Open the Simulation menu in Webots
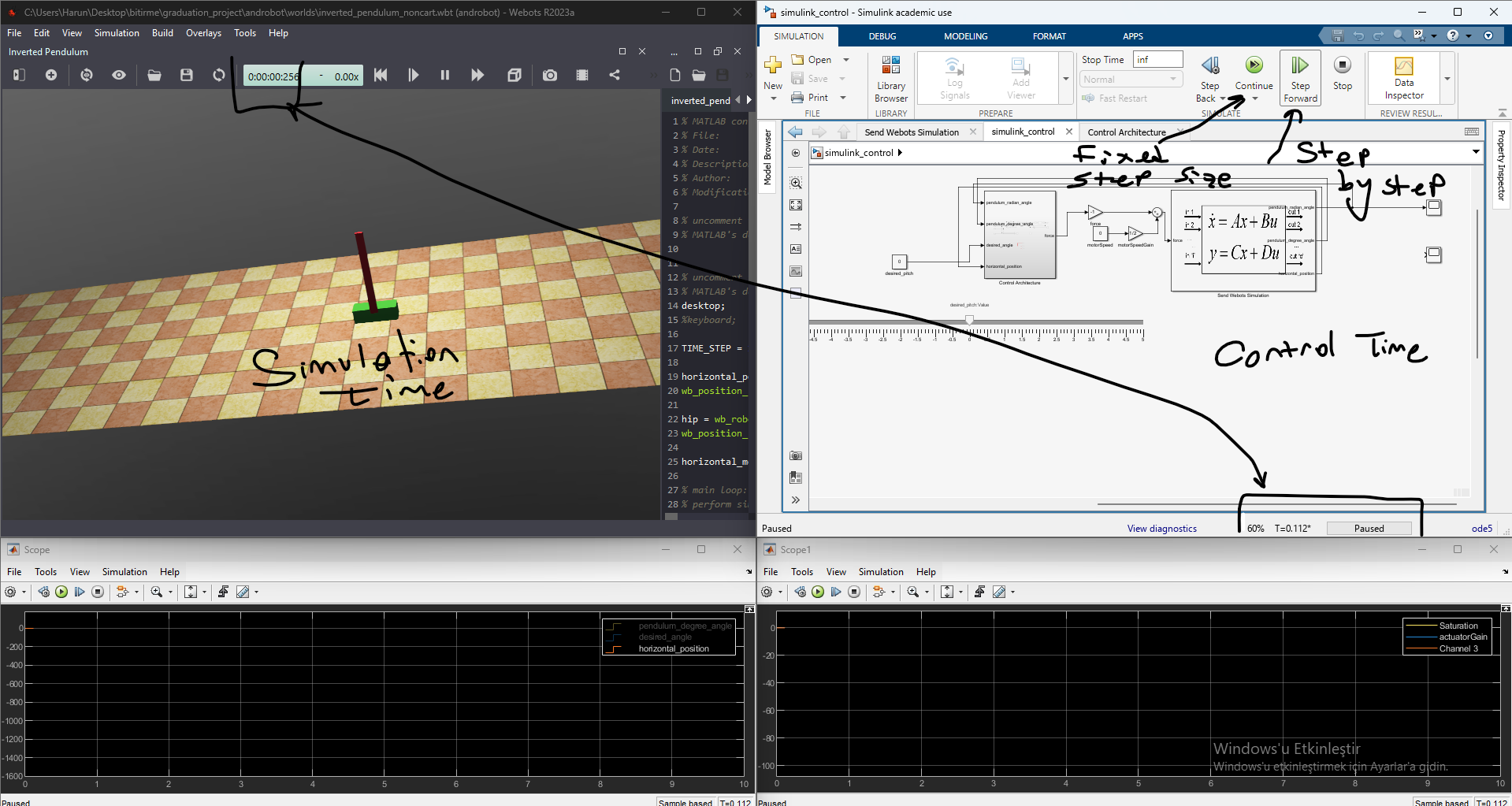Image resolution: width=1512 pixels, height=806 pixels. point(117,33)
